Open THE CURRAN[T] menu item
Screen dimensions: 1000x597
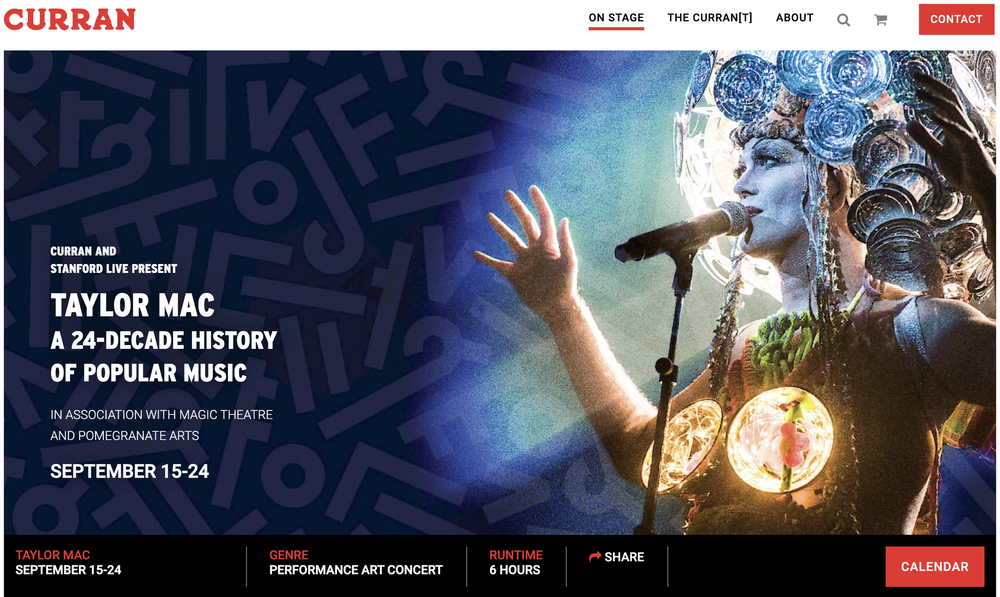(x=710, y=18)
